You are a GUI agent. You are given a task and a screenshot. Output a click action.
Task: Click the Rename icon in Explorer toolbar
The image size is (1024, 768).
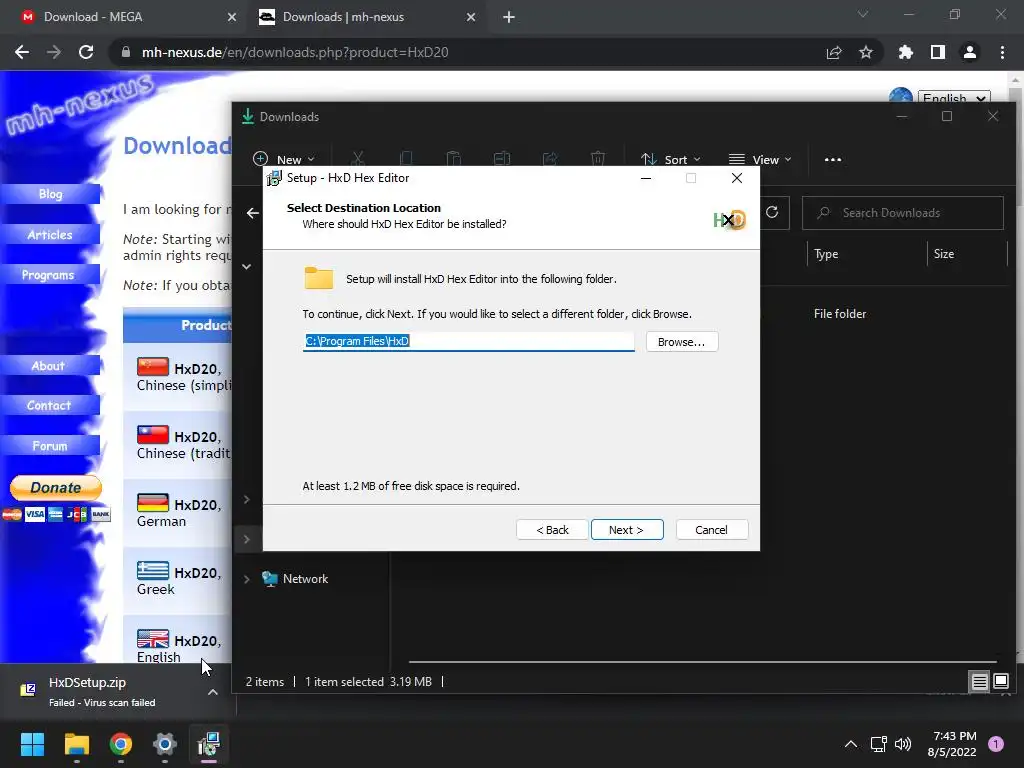502,159
